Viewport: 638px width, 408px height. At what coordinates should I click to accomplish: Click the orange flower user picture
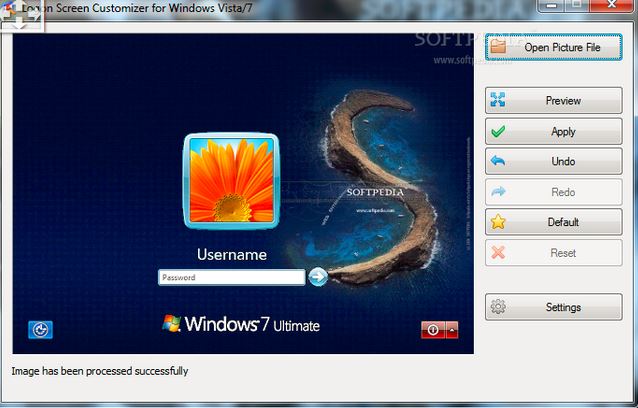pyautogui.click(x=232, y=181)
